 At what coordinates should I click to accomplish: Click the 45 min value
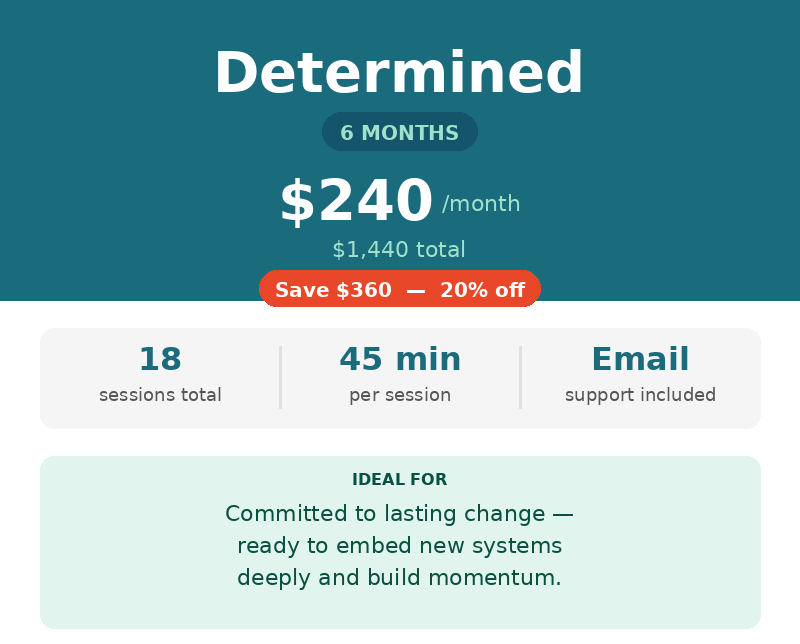click(x=400, y=359)
